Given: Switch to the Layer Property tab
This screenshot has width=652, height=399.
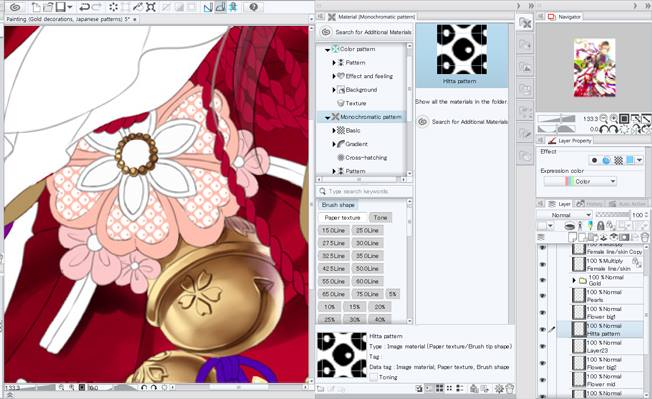Looking at the screenshot, I should 570,141.
